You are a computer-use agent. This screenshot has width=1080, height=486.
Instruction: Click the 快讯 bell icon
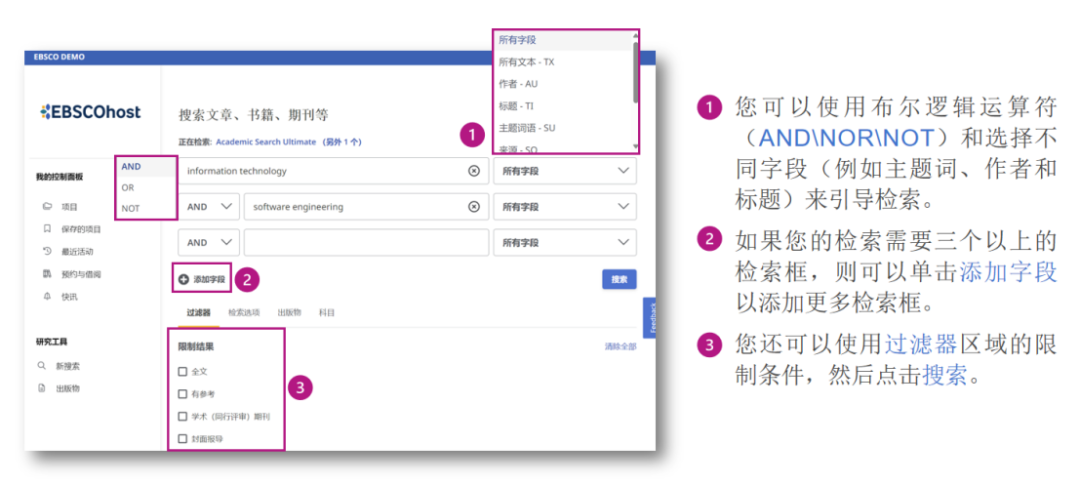pyautogui.click(x=48, y=297)
